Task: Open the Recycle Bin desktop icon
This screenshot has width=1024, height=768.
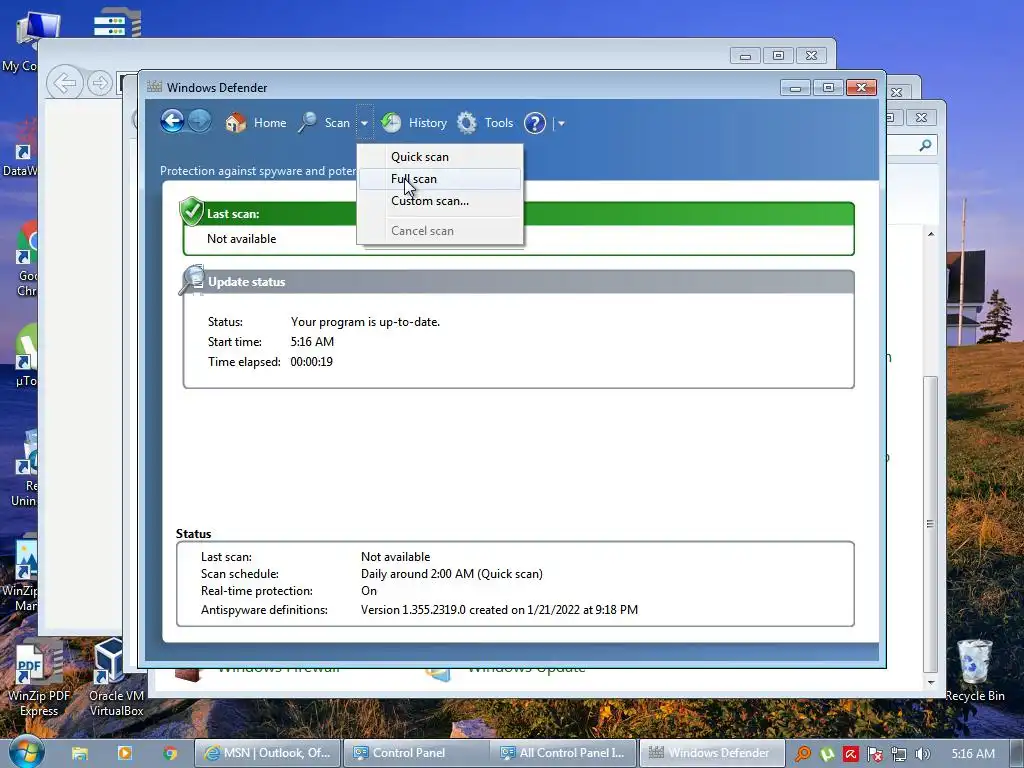Action: pos(974,670)
